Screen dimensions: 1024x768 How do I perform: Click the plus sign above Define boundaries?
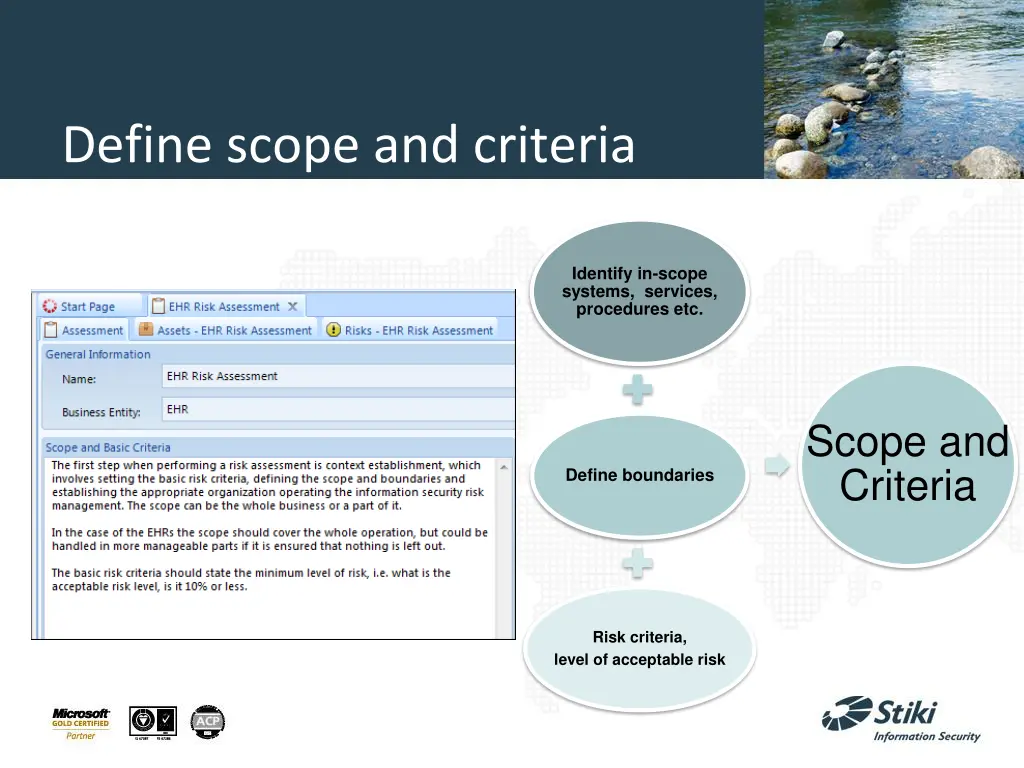[636, 390]
